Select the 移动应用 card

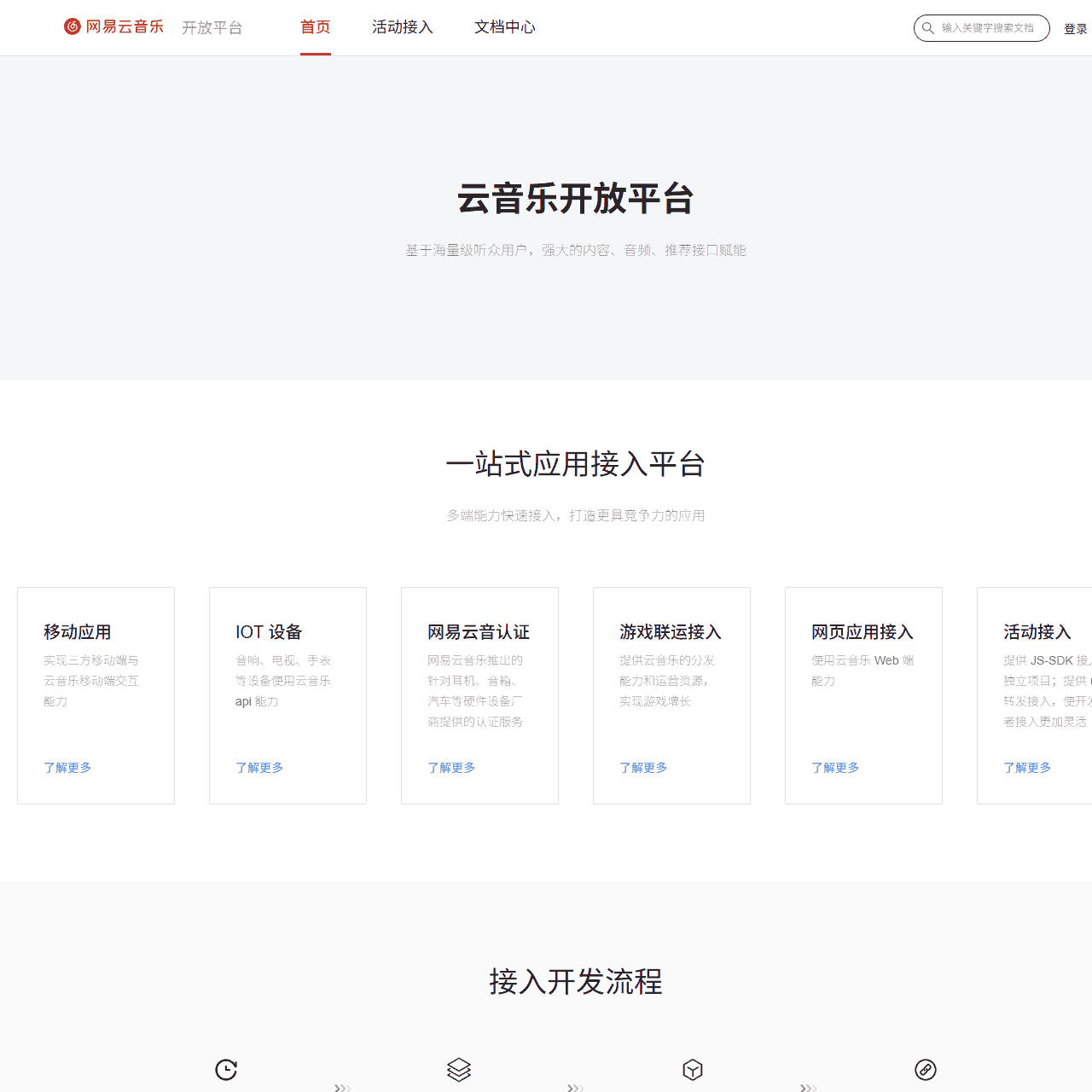(96, 695)
